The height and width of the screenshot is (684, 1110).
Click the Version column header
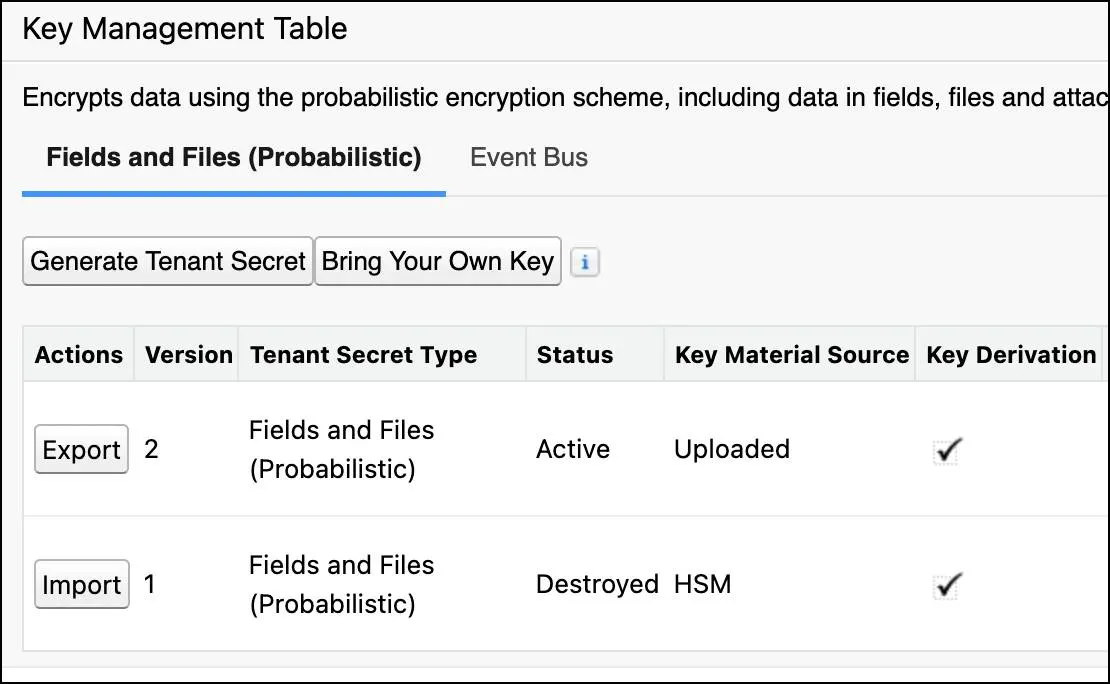pos(186,354)
